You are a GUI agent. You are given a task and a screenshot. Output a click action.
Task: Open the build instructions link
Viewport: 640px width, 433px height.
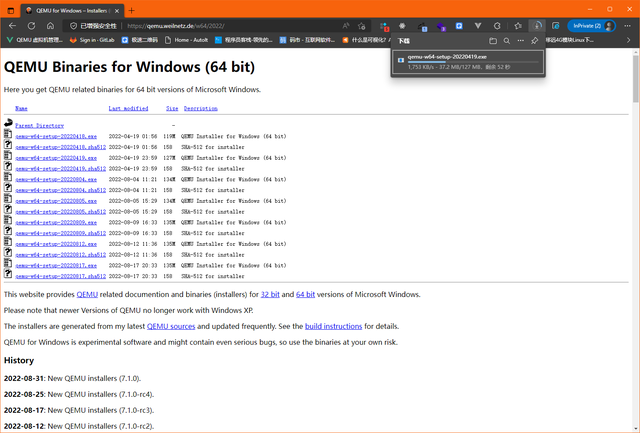coord(333,326)
